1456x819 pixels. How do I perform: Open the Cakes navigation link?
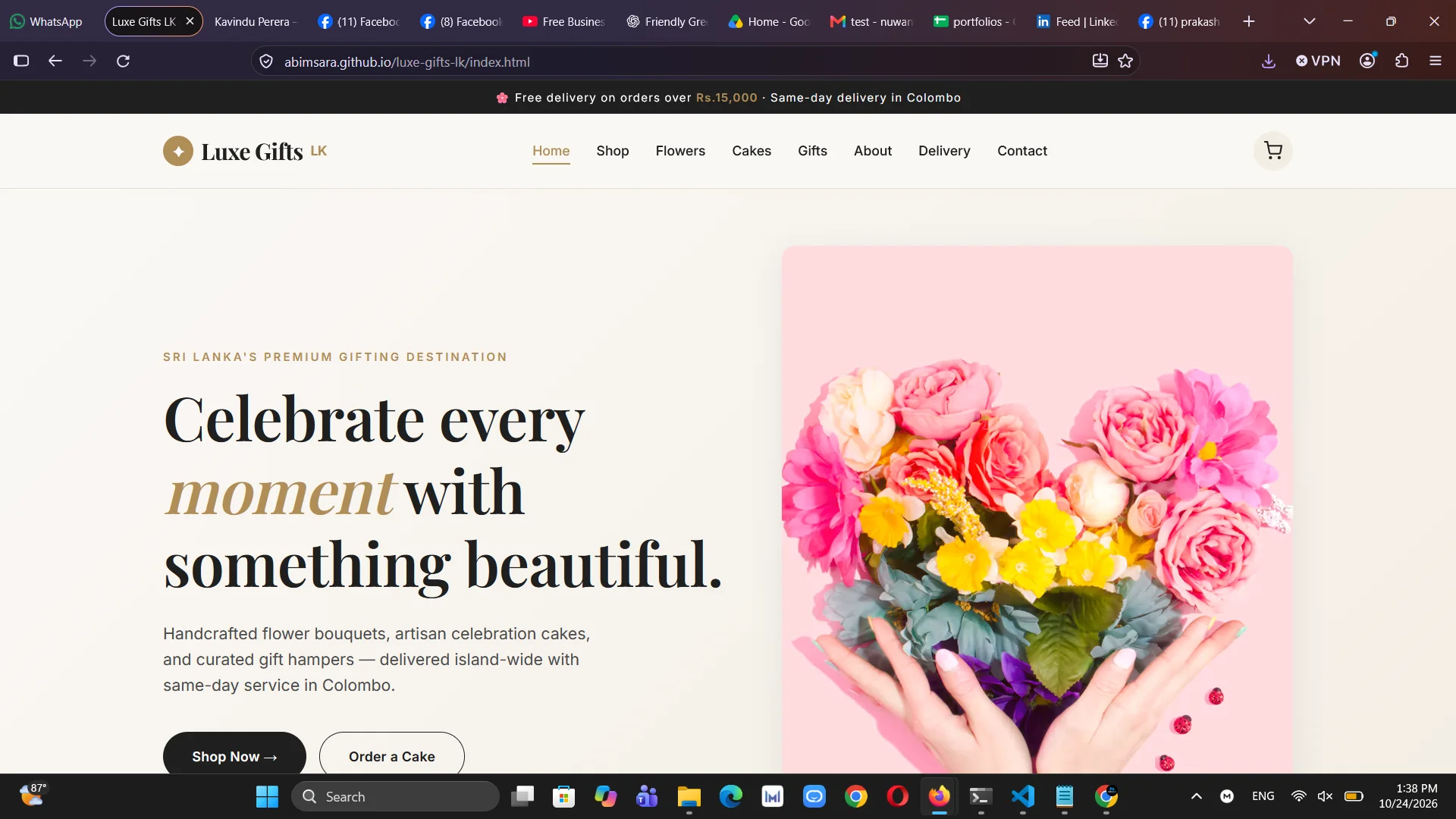[751, 151]
